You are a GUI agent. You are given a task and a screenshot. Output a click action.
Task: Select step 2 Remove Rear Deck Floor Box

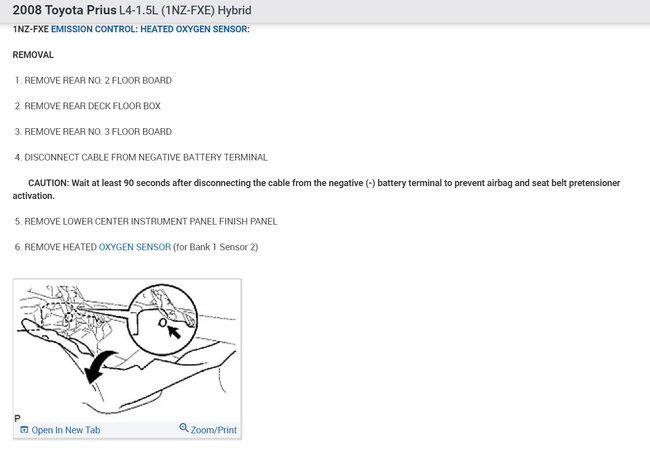tap(87, 106)
